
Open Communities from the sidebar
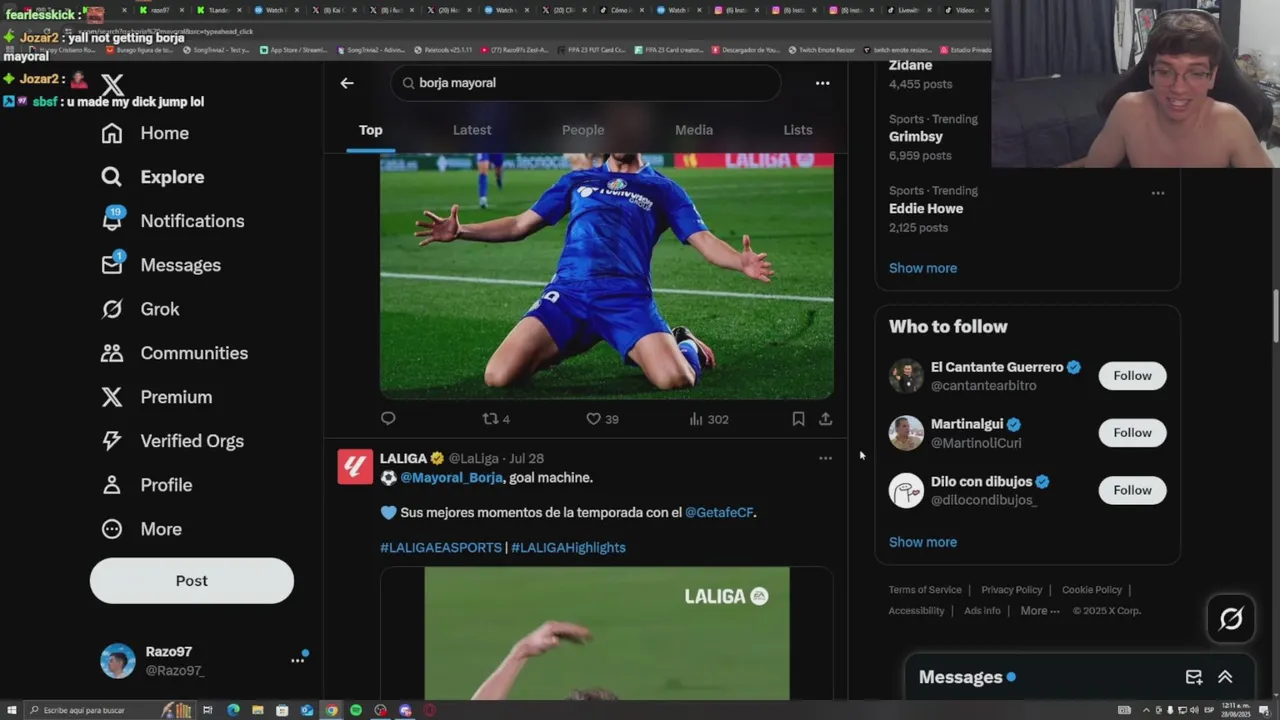175,353
